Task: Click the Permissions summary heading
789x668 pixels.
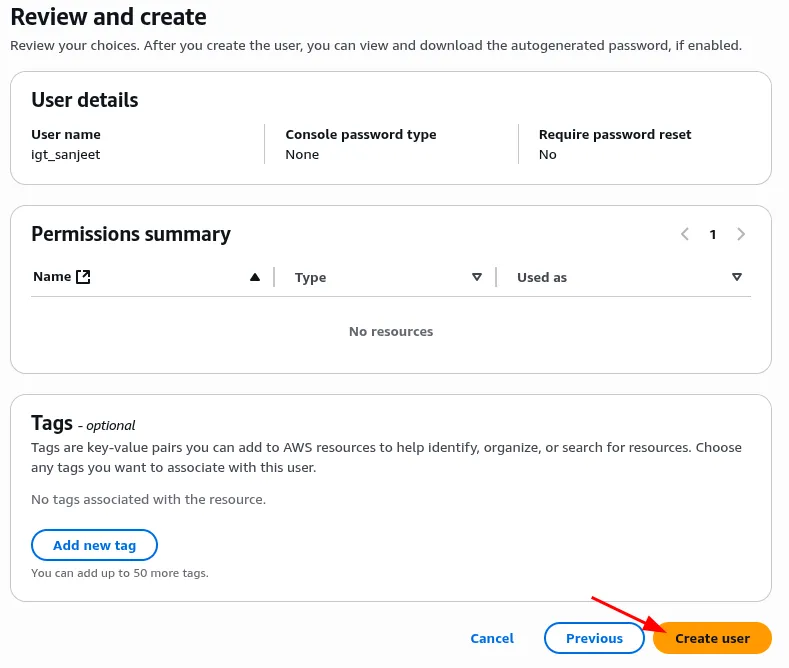Action: click(x=131, y=234)
